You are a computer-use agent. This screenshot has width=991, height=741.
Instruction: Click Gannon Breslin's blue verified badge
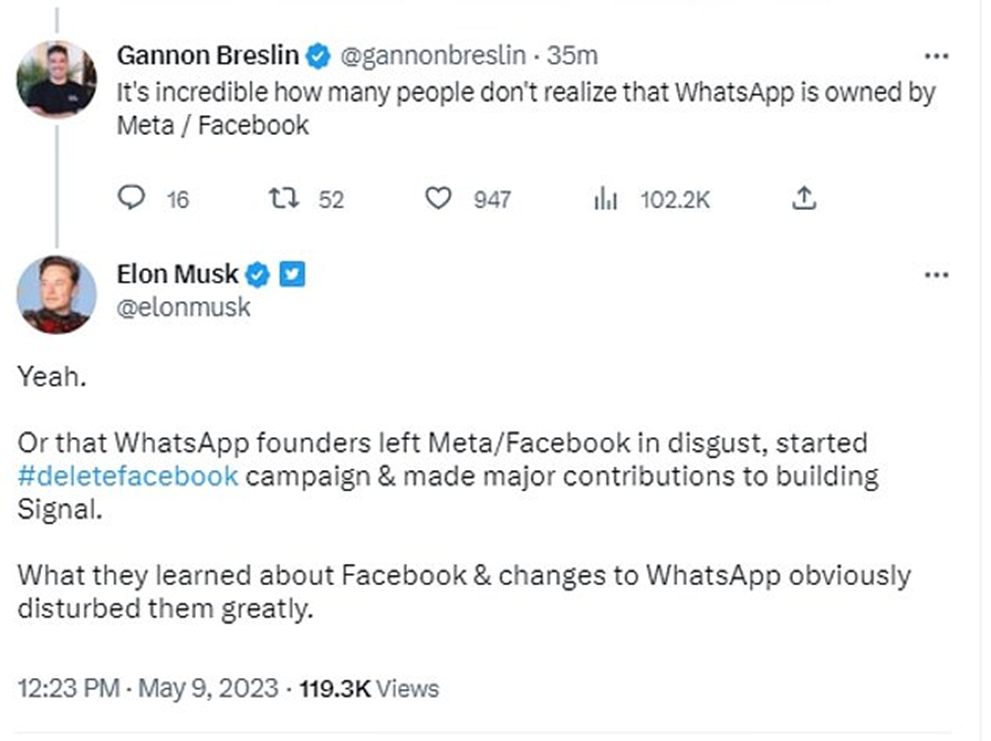[317, 56]
